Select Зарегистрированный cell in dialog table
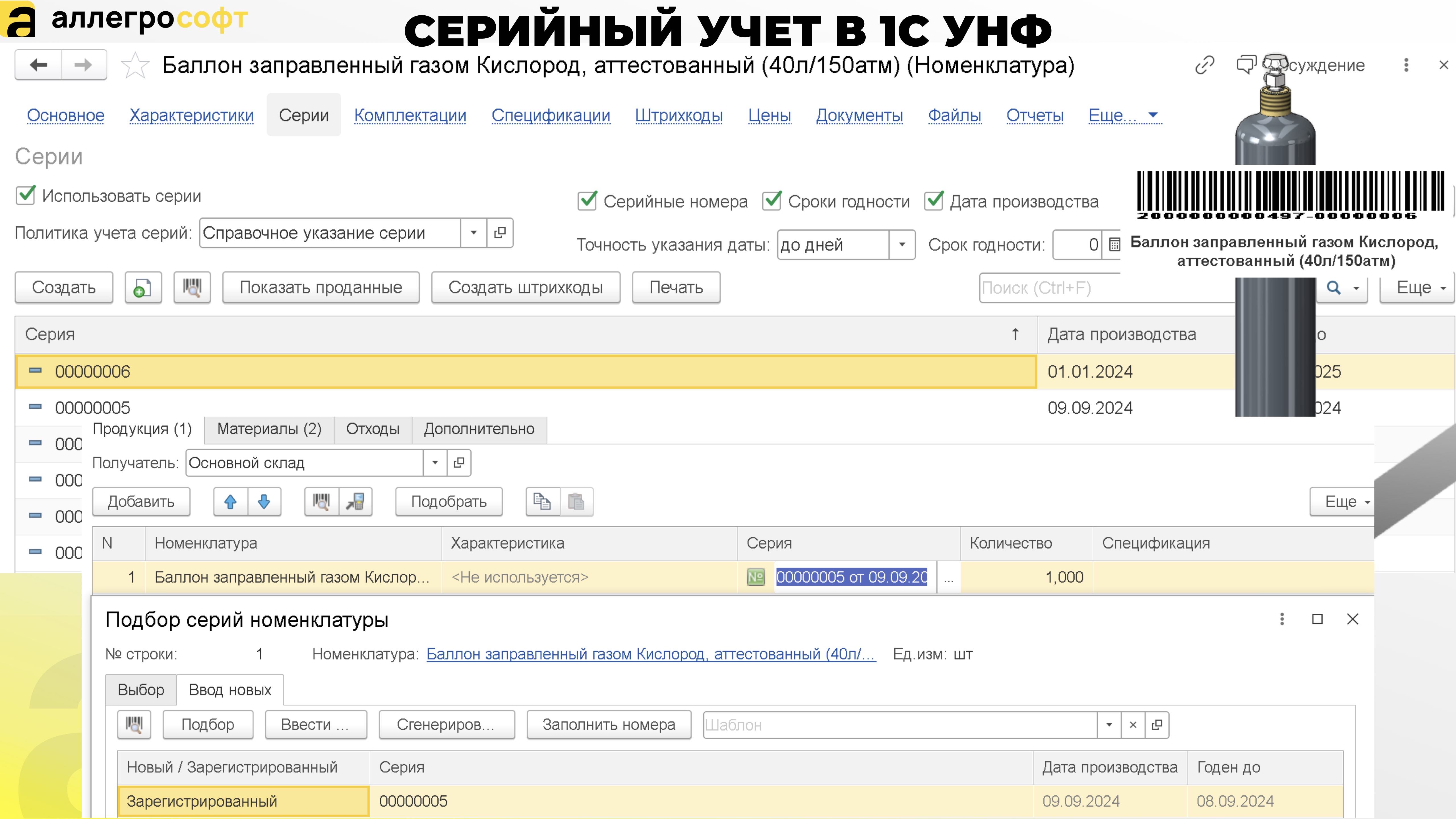Image resolution: width=1456 pixels, height=819 pixels. click(x=243, y=801)
